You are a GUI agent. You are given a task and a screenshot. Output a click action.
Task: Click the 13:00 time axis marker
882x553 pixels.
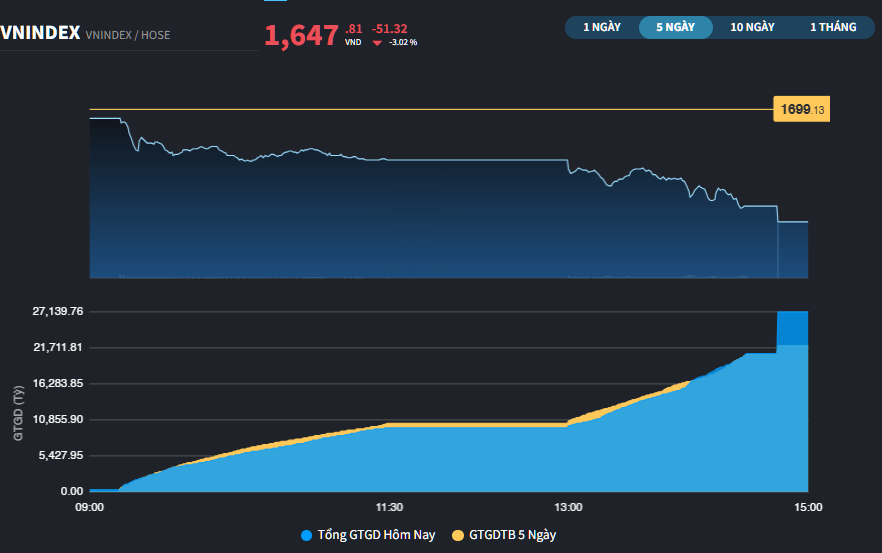(x=568, y=507)
